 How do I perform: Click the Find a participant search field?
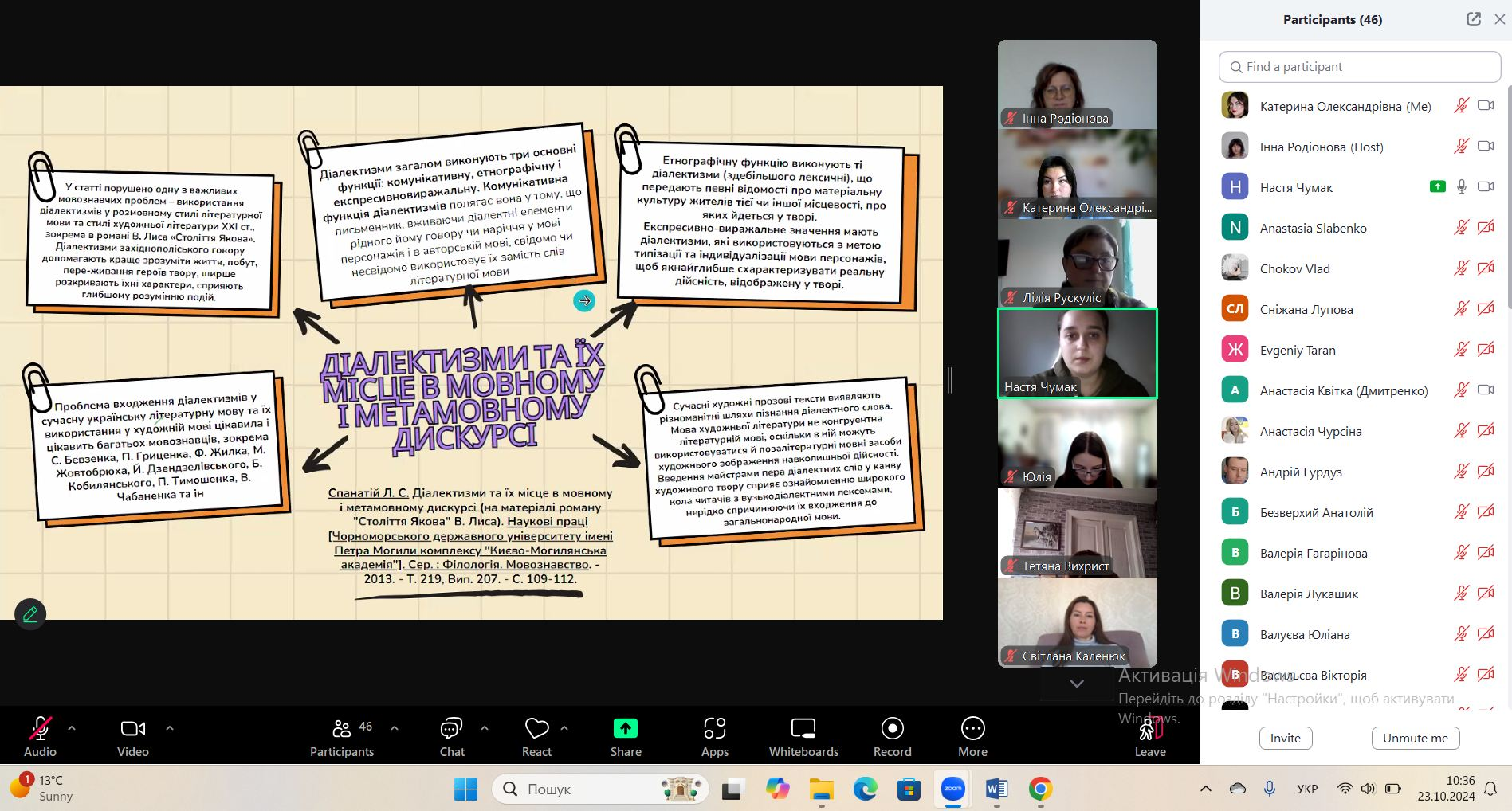coord(1360,67)
